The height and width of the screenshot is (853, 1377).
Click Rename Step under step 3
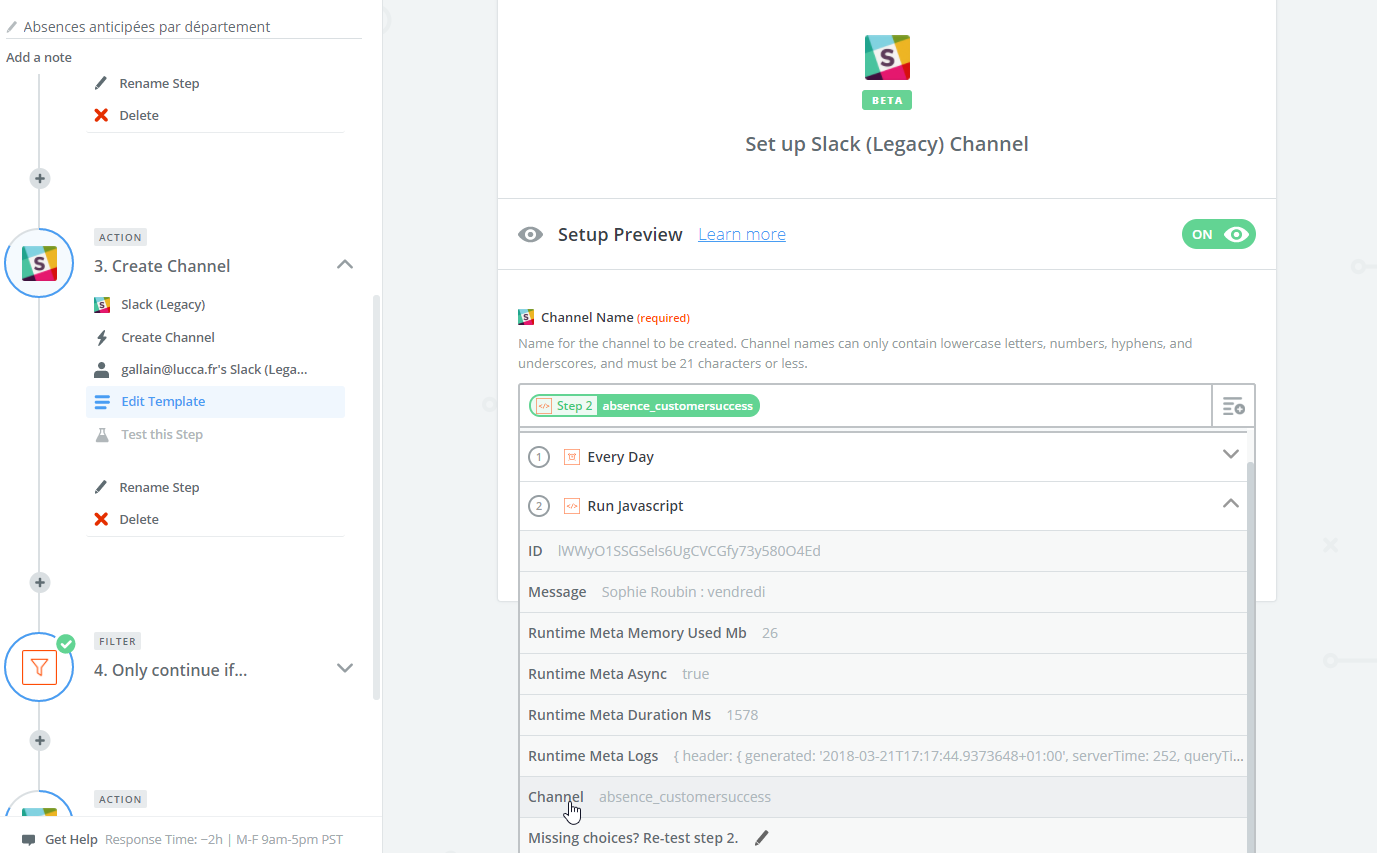pyautogui.click(x=159, y=488)
